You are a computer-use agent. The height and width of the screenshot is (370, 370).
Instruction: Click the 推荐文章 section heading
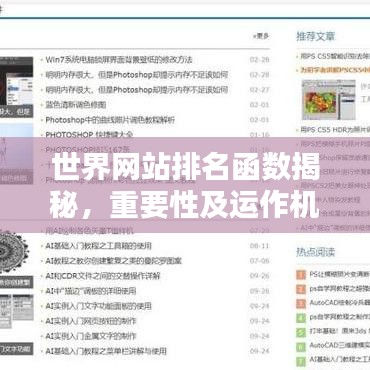click(315, 36)
